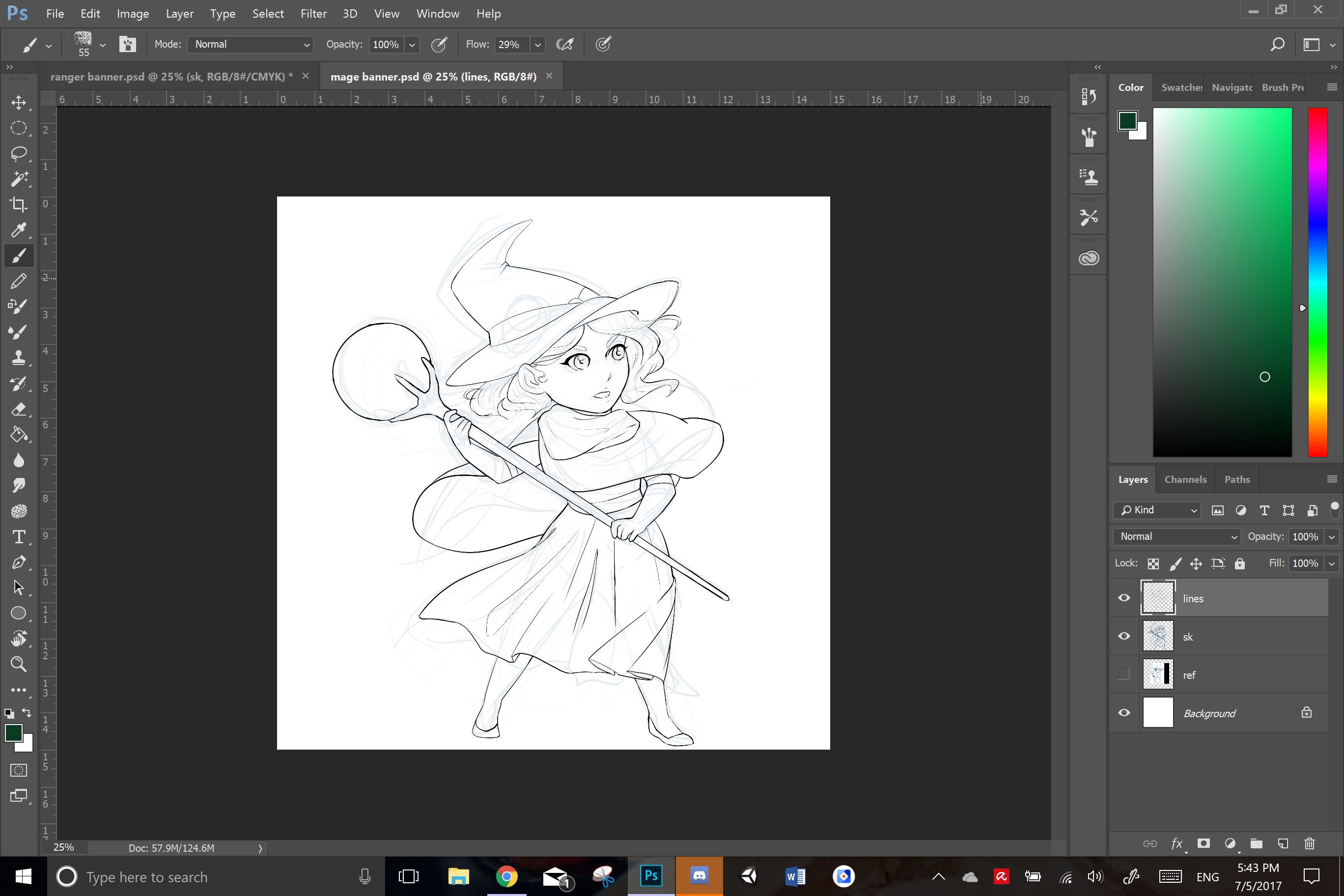Screen dimensions: 1344x896
Task: Select the Elliptical Marquee tool
Action: click(18, 128)
